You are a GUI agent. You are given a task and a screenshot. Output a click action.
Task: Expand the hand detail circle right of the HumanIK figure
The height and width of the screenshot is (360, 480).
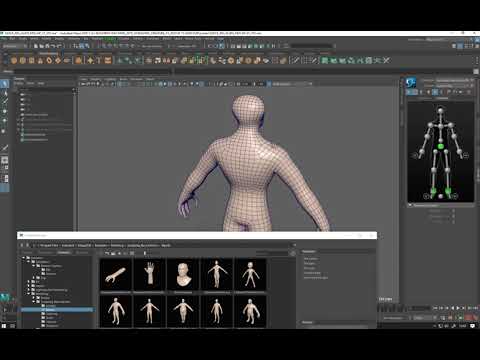pos(466,155)
